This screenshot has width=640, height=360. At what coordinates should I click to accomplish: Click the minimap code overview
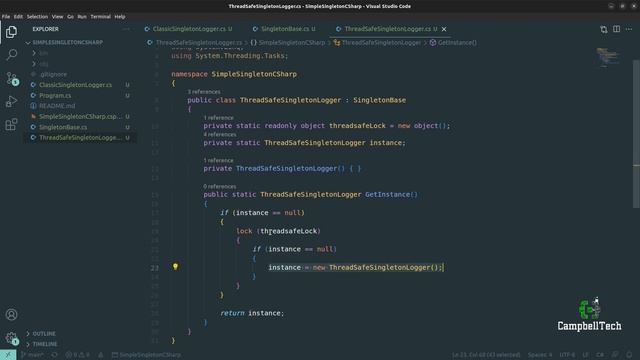coord(608,57)
